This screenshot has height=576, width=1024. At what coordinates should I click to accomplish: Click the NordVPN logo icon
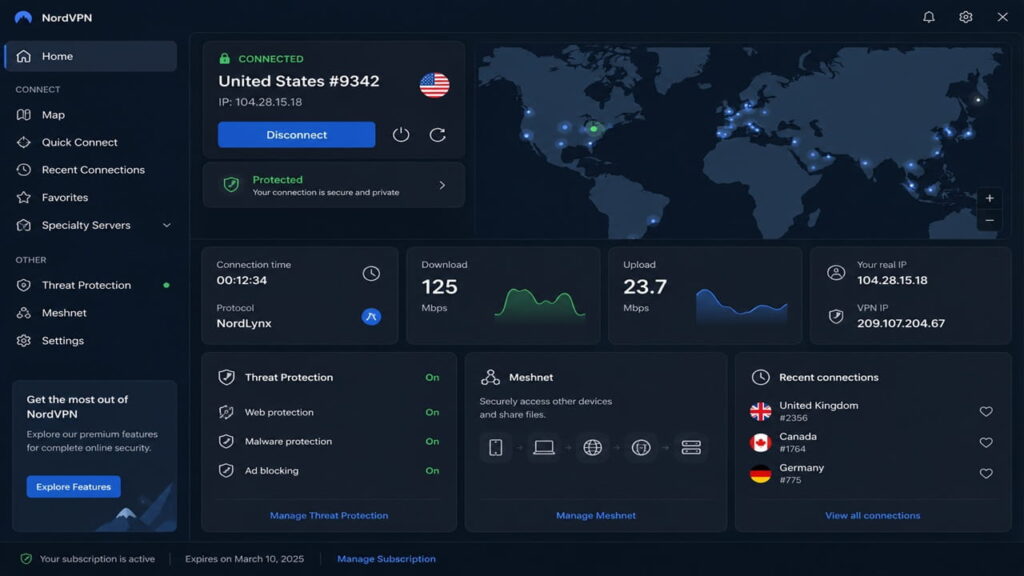click(23, 18)
